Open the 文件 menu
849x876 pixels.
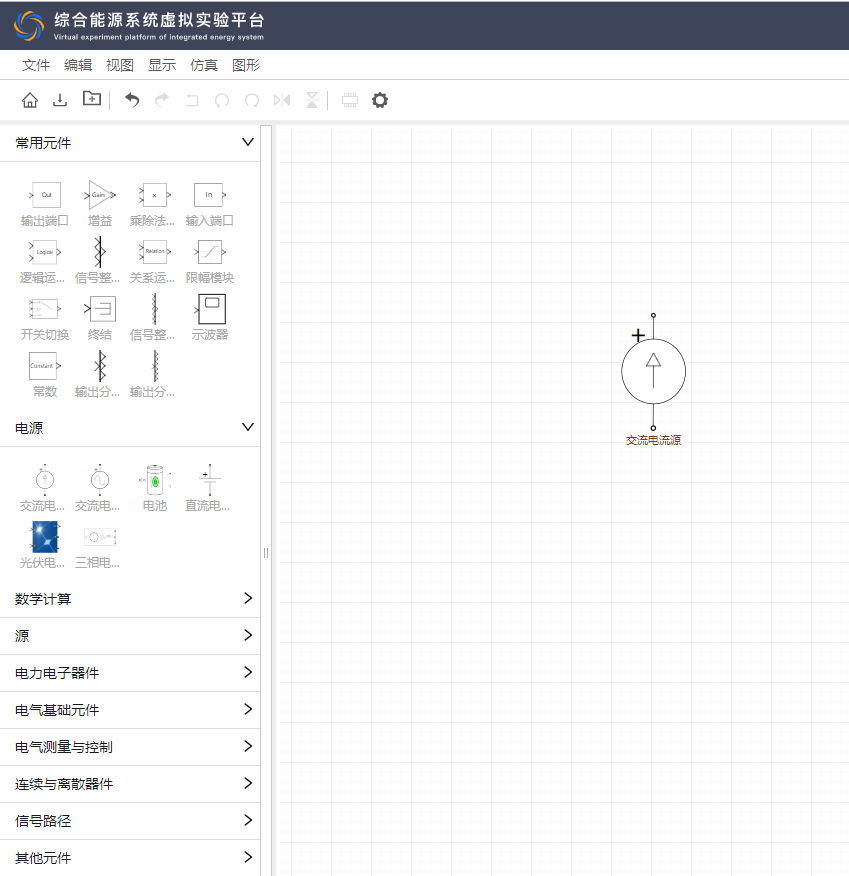coord(36,65)
